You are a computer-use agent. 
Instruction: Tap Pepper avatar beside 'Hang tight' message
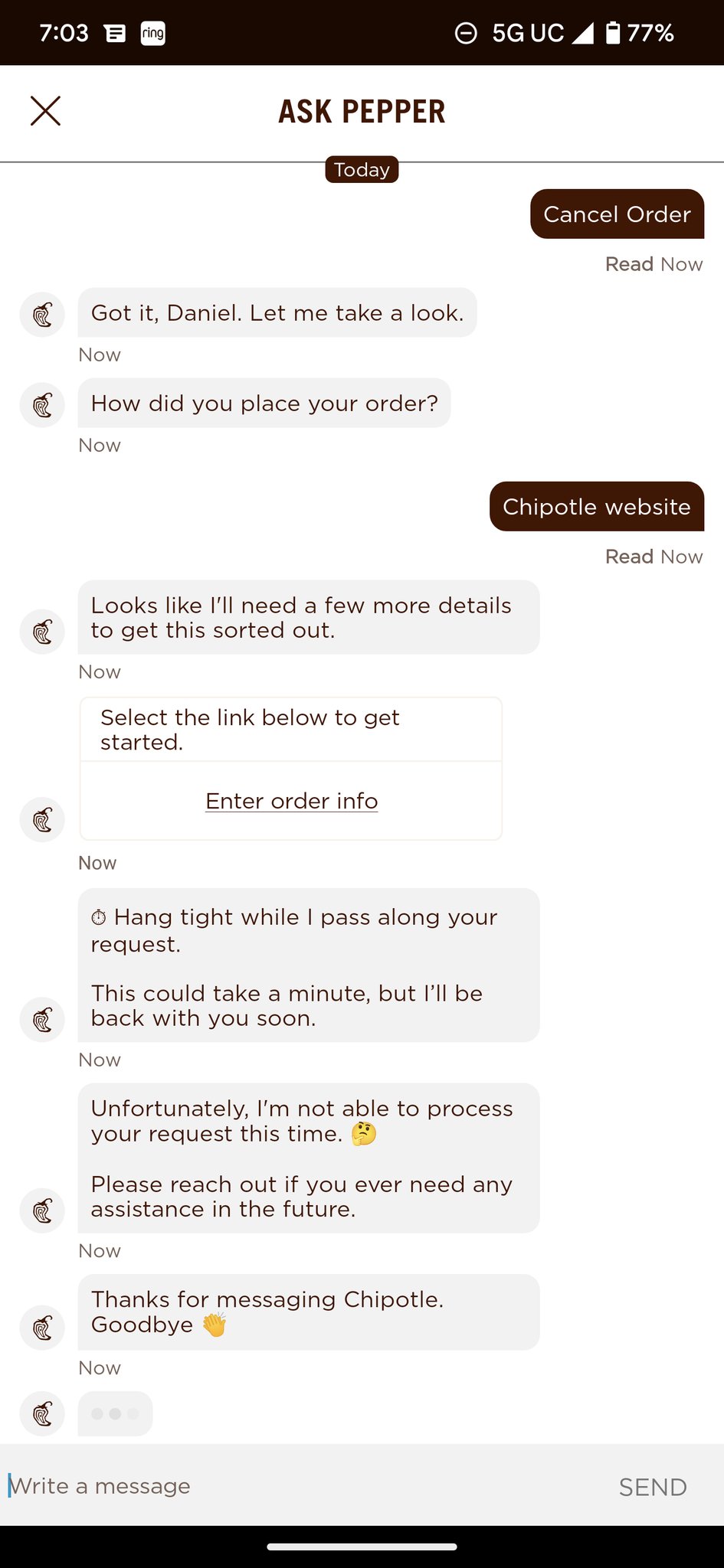tap(42, 1020)
